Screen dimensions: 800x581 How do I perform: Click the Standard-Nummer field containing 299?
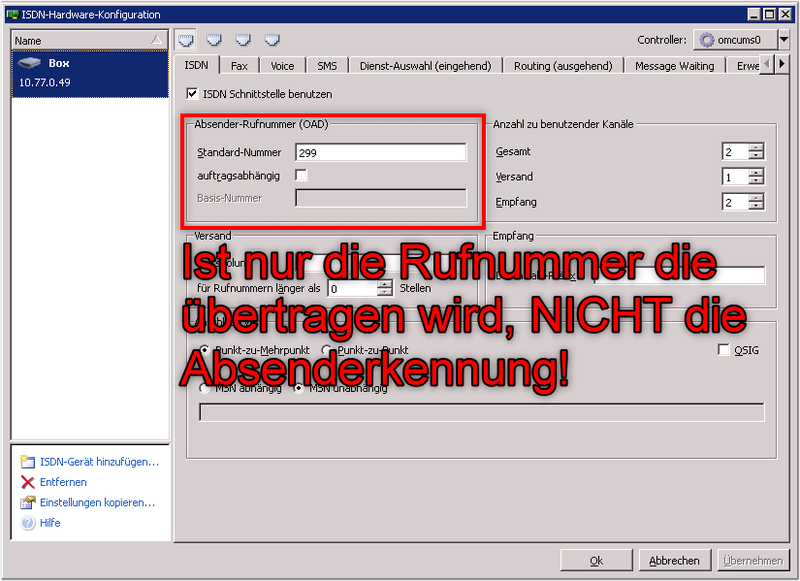pyautogui.click(x=380, y=152)
